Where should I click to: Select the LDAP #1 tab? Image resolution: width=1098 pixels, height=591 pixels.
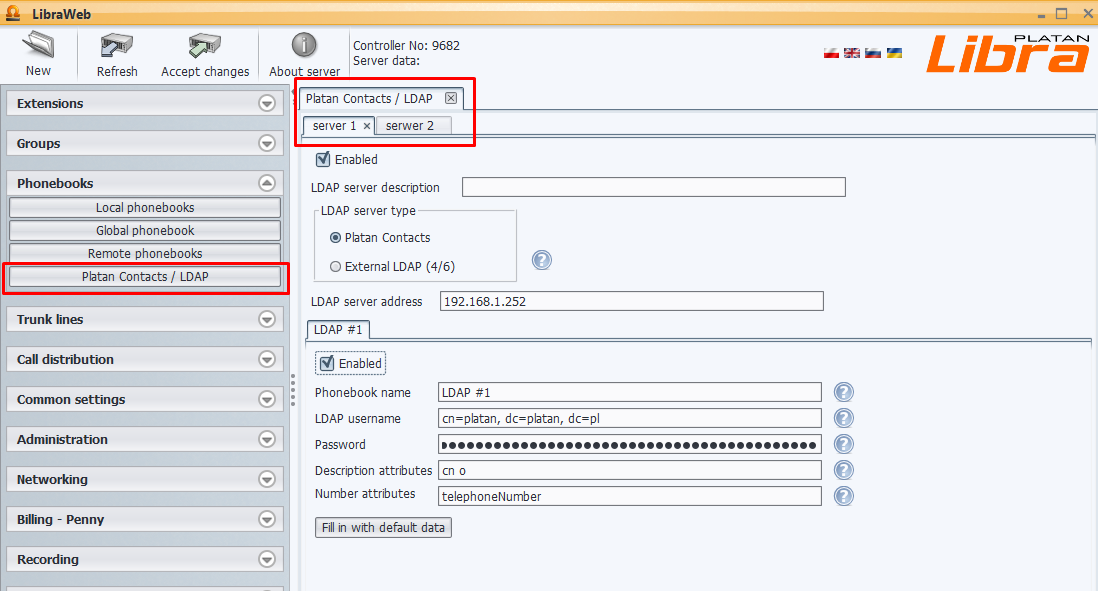pyautogui.click(x=338, y=330)
